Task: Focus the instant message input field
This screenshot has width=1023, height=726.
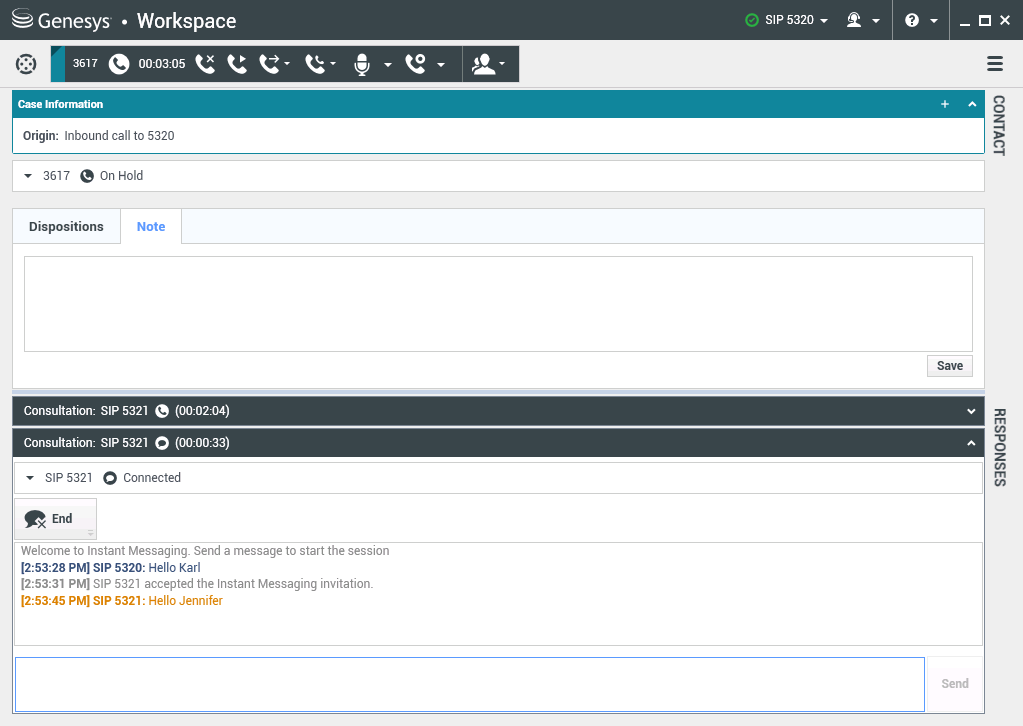Action: (470, 684)
